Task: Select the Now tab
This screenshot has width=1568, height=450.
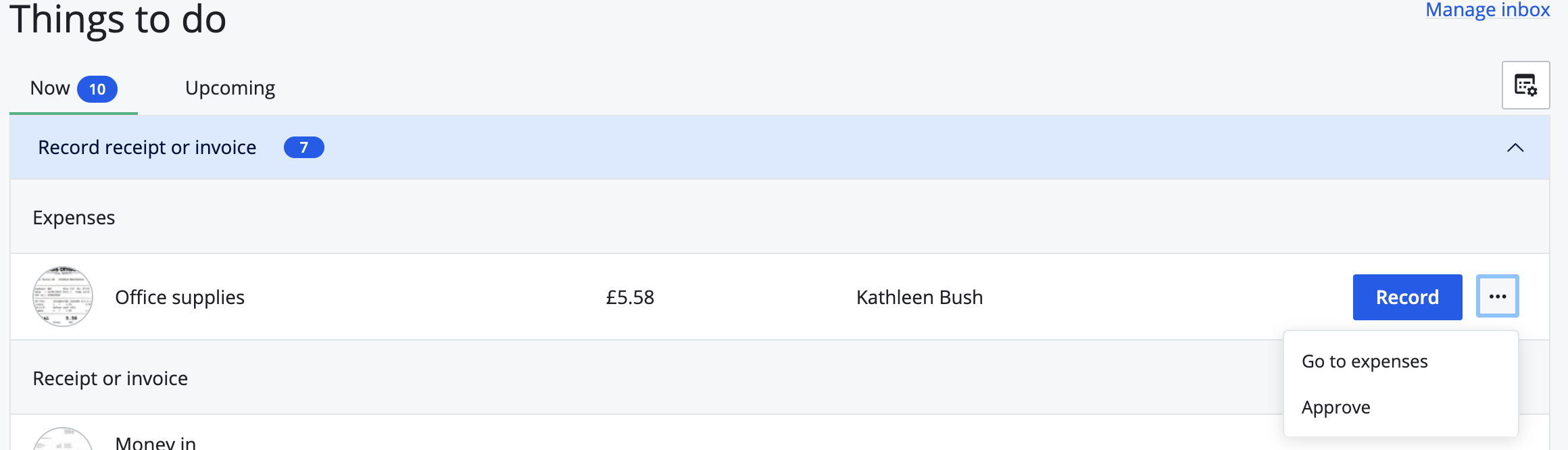Action: coord(51,89)
